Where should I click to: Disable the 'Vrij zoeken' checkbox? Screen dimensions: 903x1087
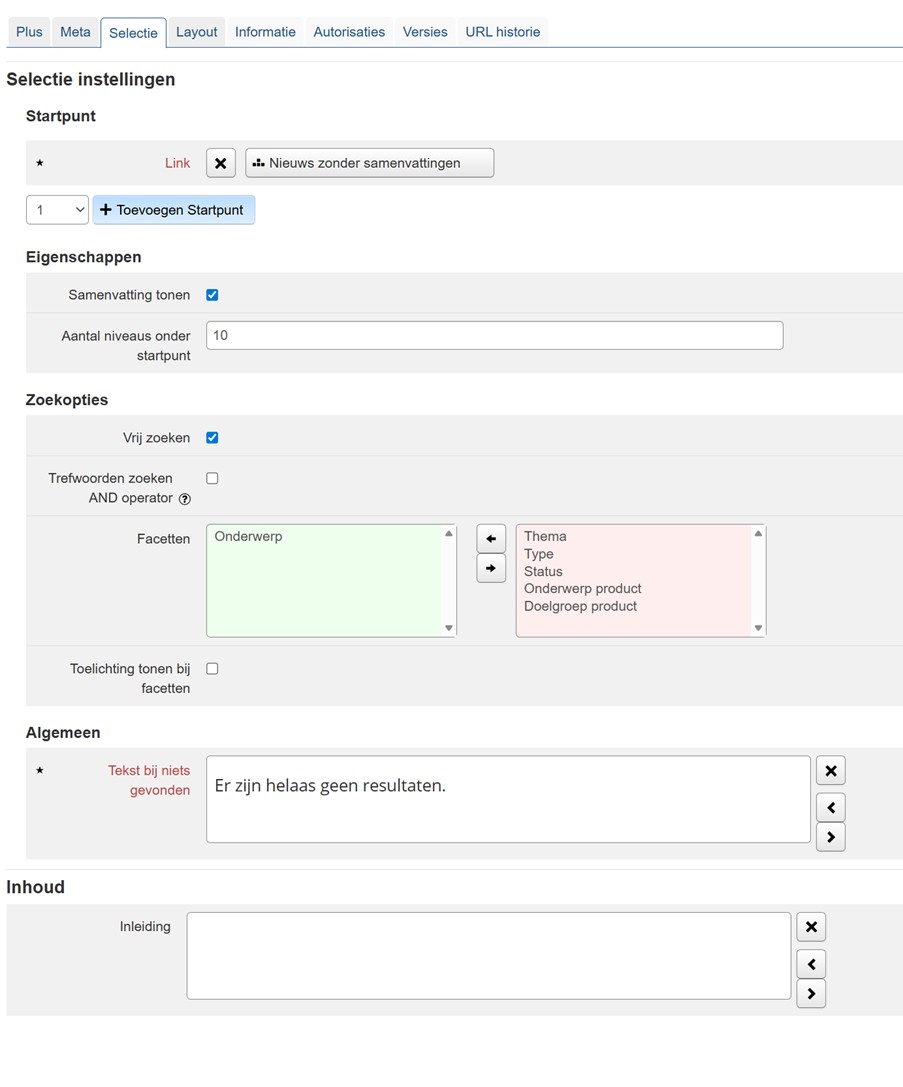click(x=212, y=438)
